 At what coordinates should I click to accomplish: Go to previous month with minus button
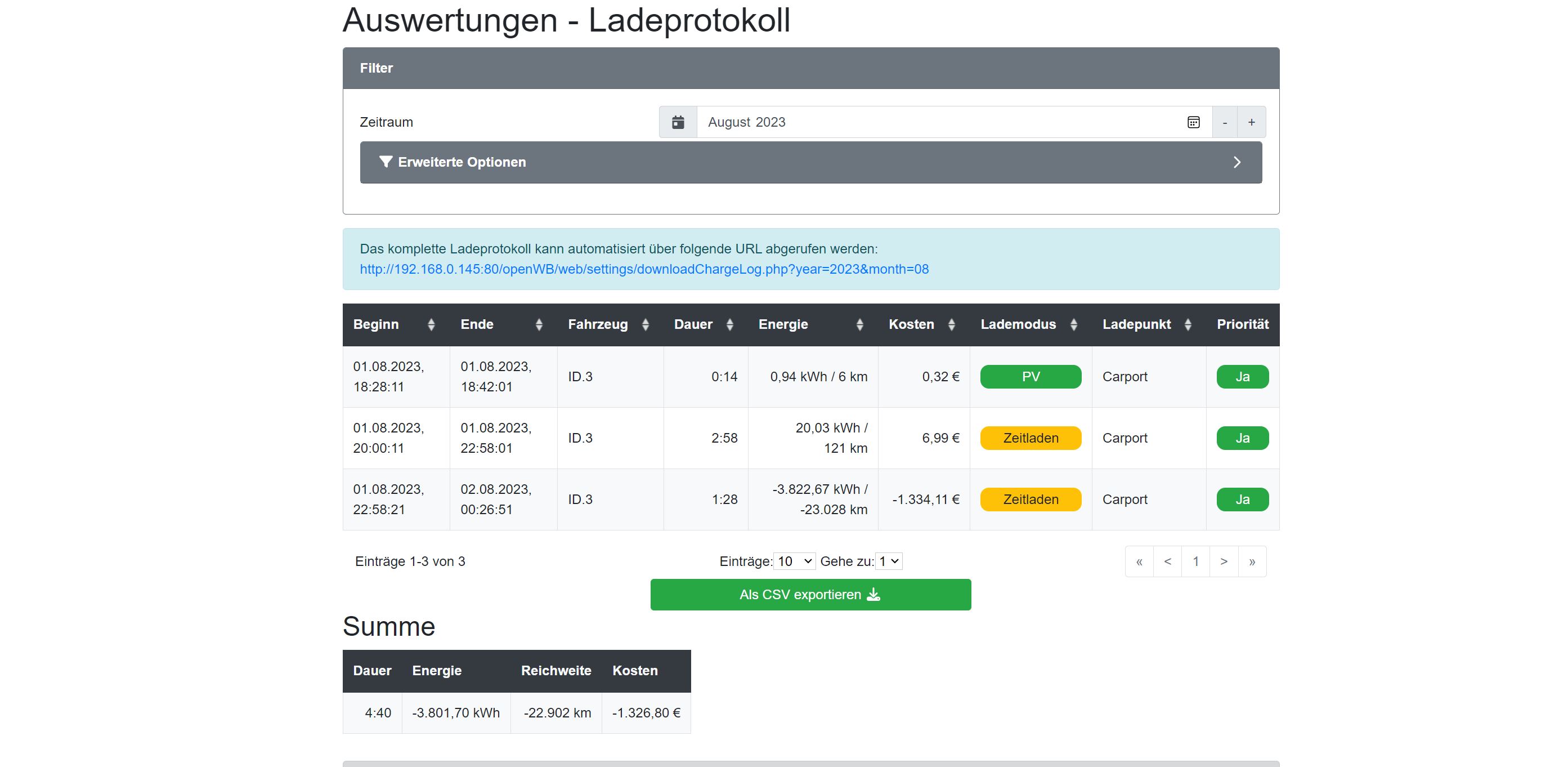(x=1225, y=122)
